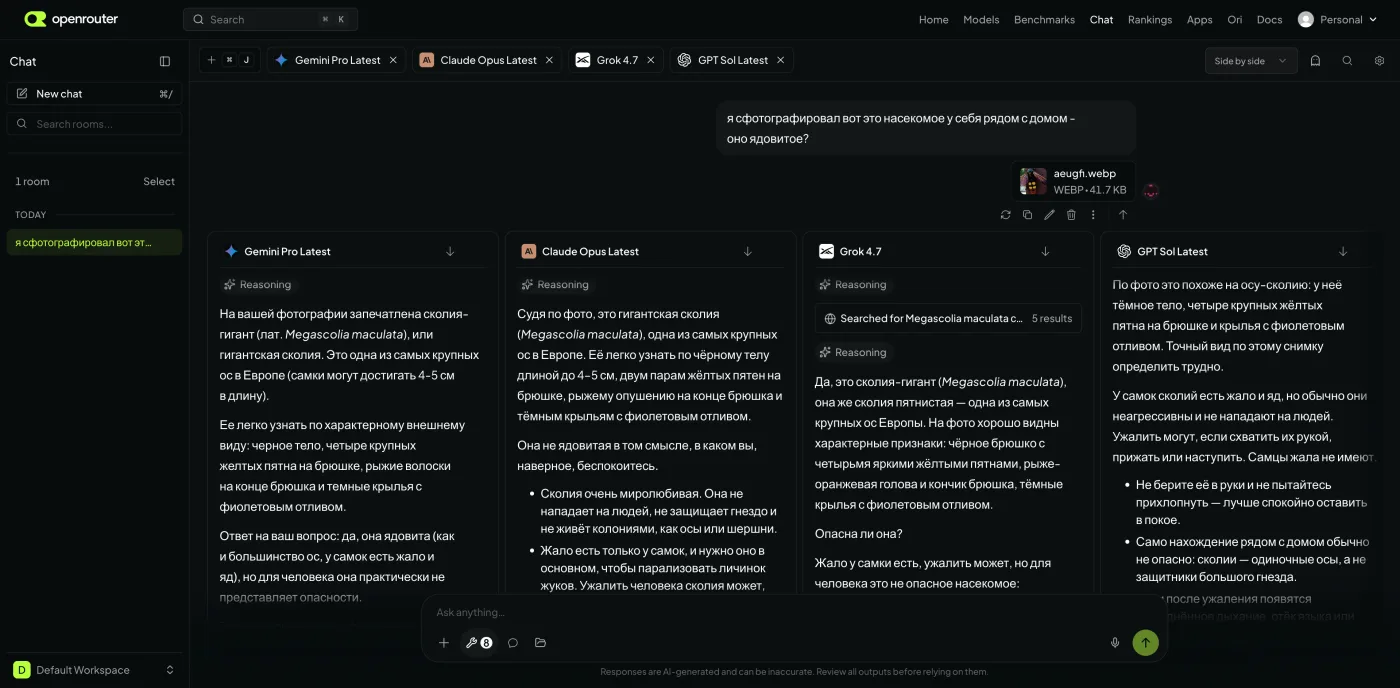Click the up arrow beside message options

[1123, 215]
